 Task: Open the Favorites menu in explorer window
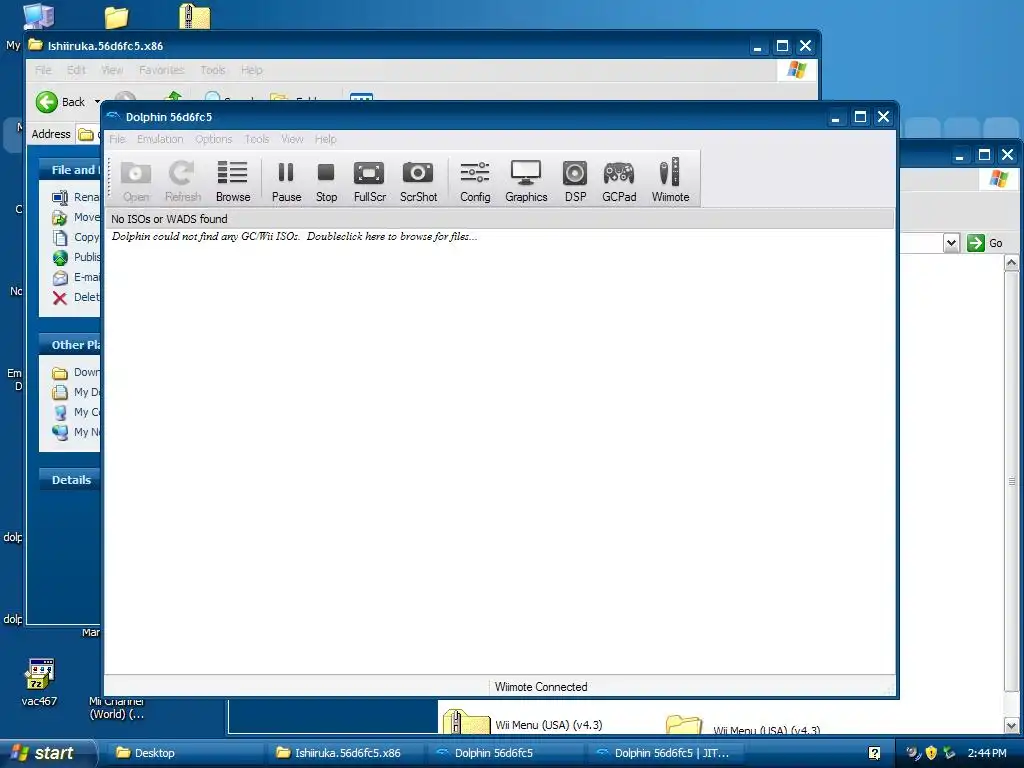click(161, 70)
